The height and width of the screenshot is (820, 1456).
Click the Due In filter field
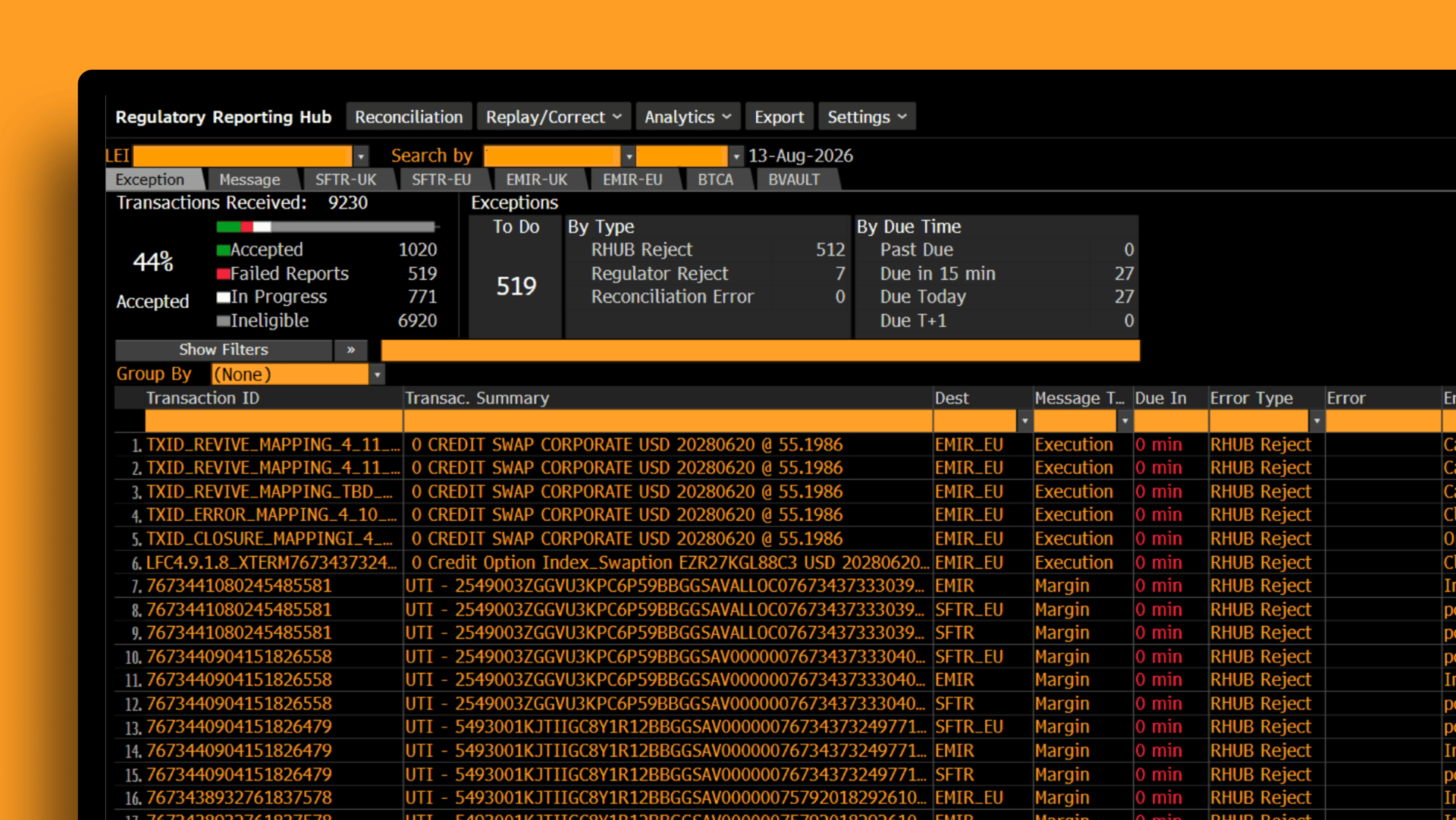[x=1171, y=421]
